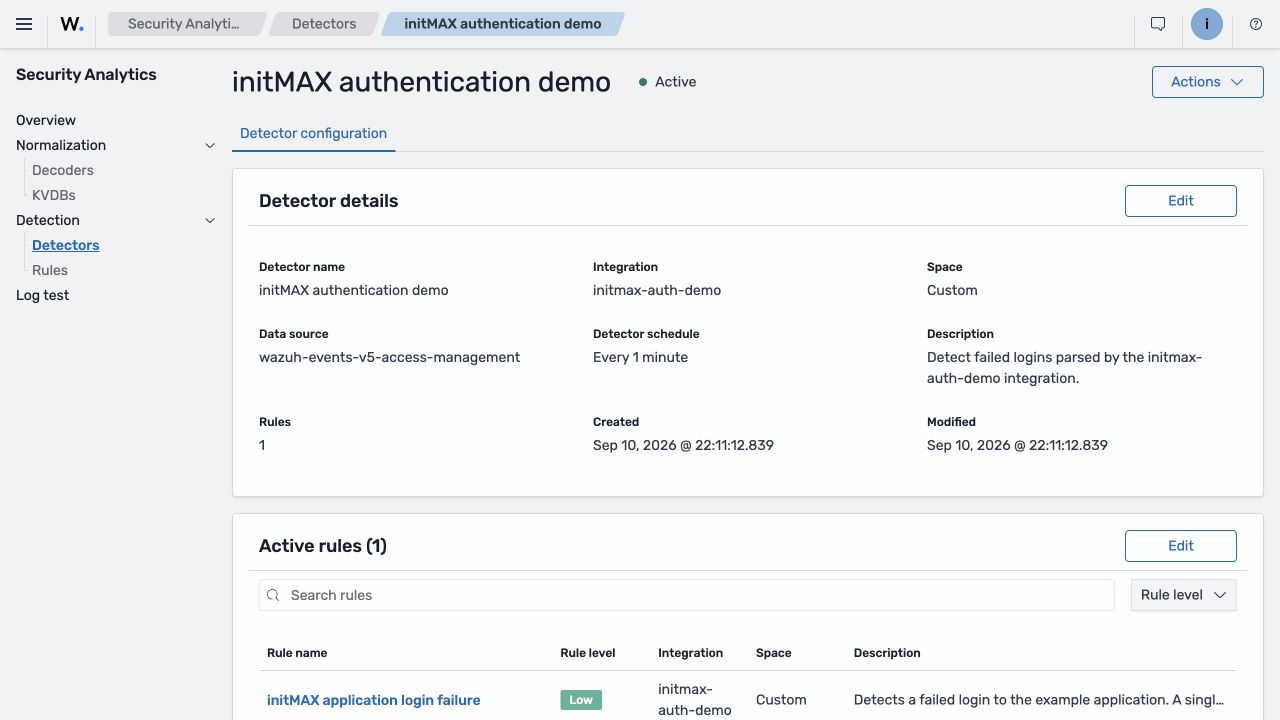Click the initmax-auth-demo integration value in details
Viewport: 1280px width, 720px height.
click(657, 290)
